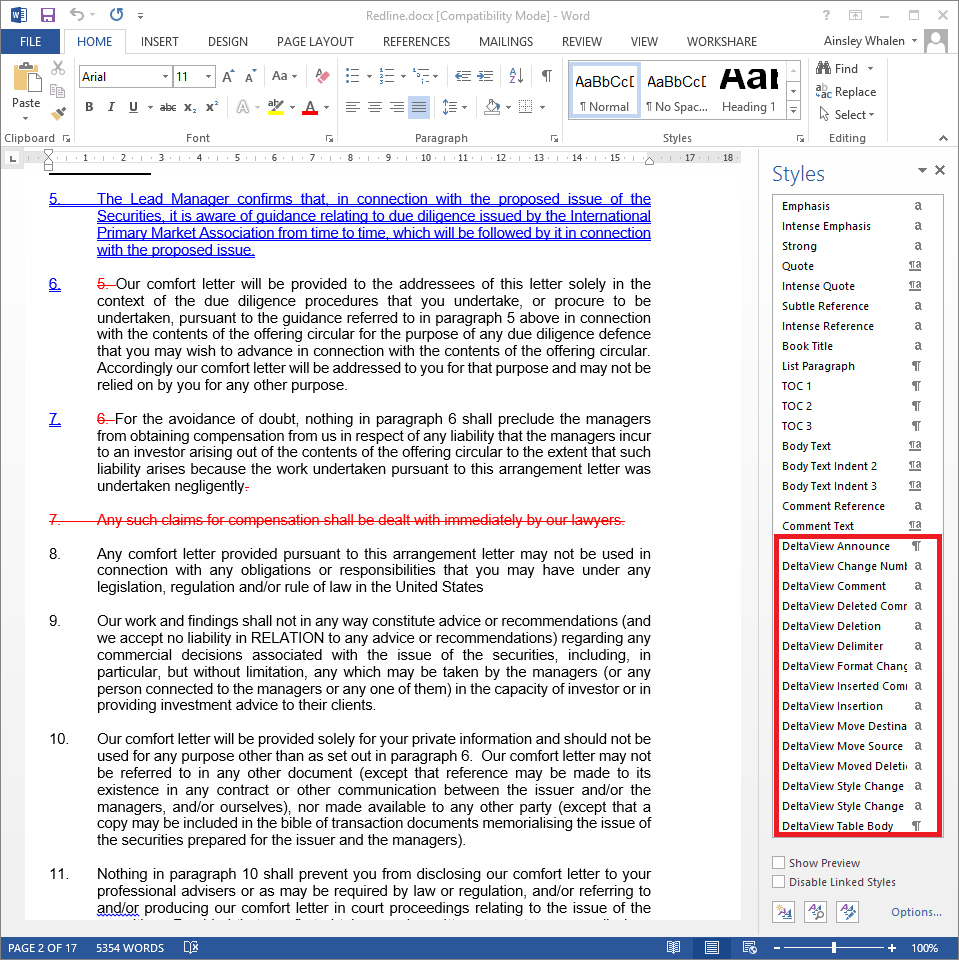This screenshot has width=959, height=960.
Task: Decrease the paragraph indent
Action: [463, 76]
